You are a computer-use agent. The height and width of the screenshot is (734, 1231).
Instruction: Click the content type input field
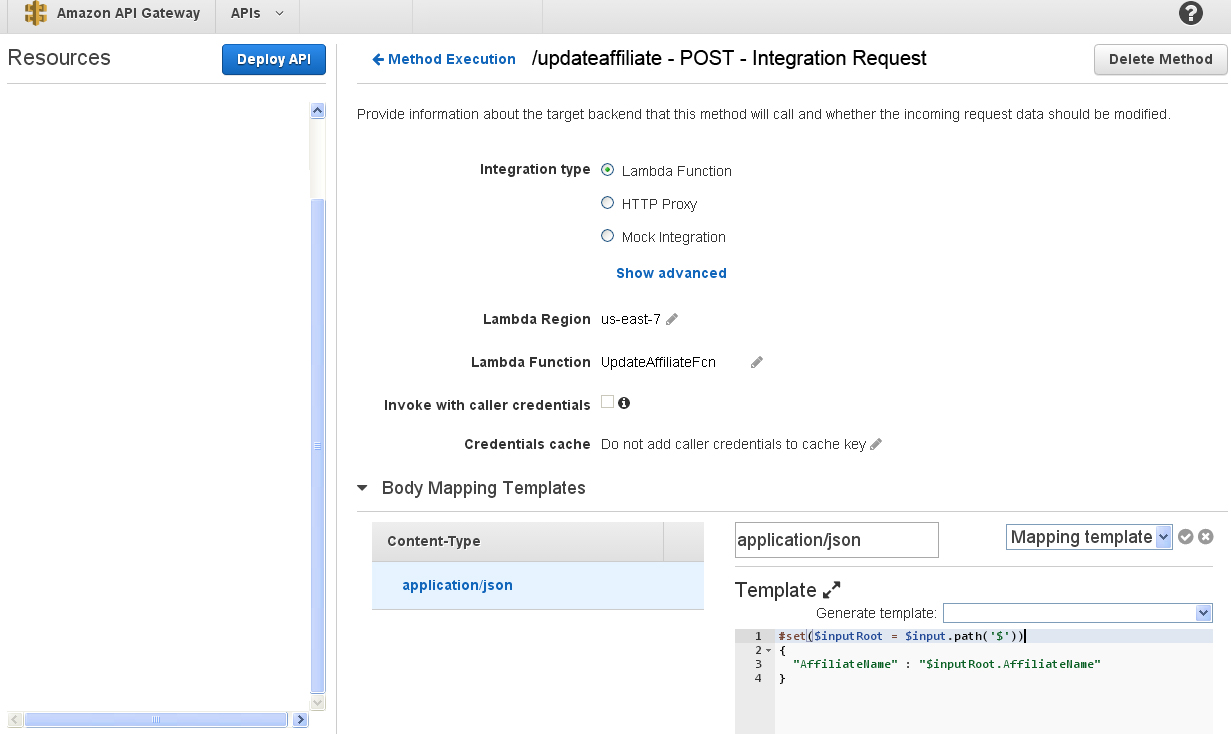(837, 540)
